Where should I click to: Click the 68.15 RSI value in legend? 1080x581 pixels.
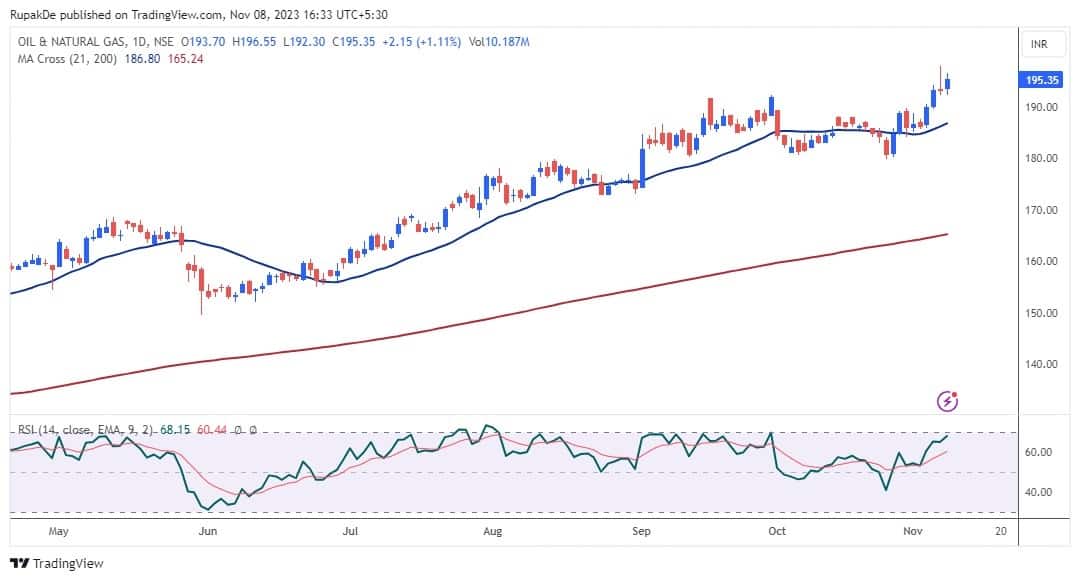tap(173, 430)
